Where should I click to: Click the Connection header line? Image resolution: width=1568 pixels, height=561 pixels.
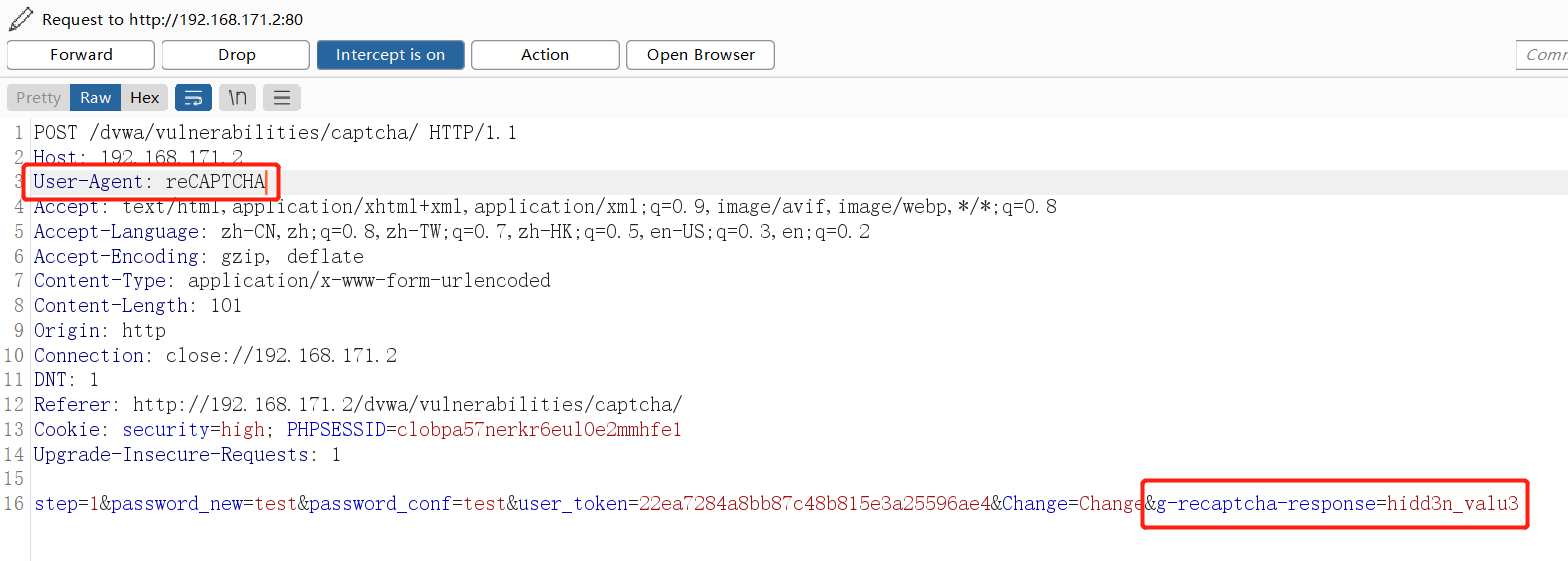click(x=215, y=356)
